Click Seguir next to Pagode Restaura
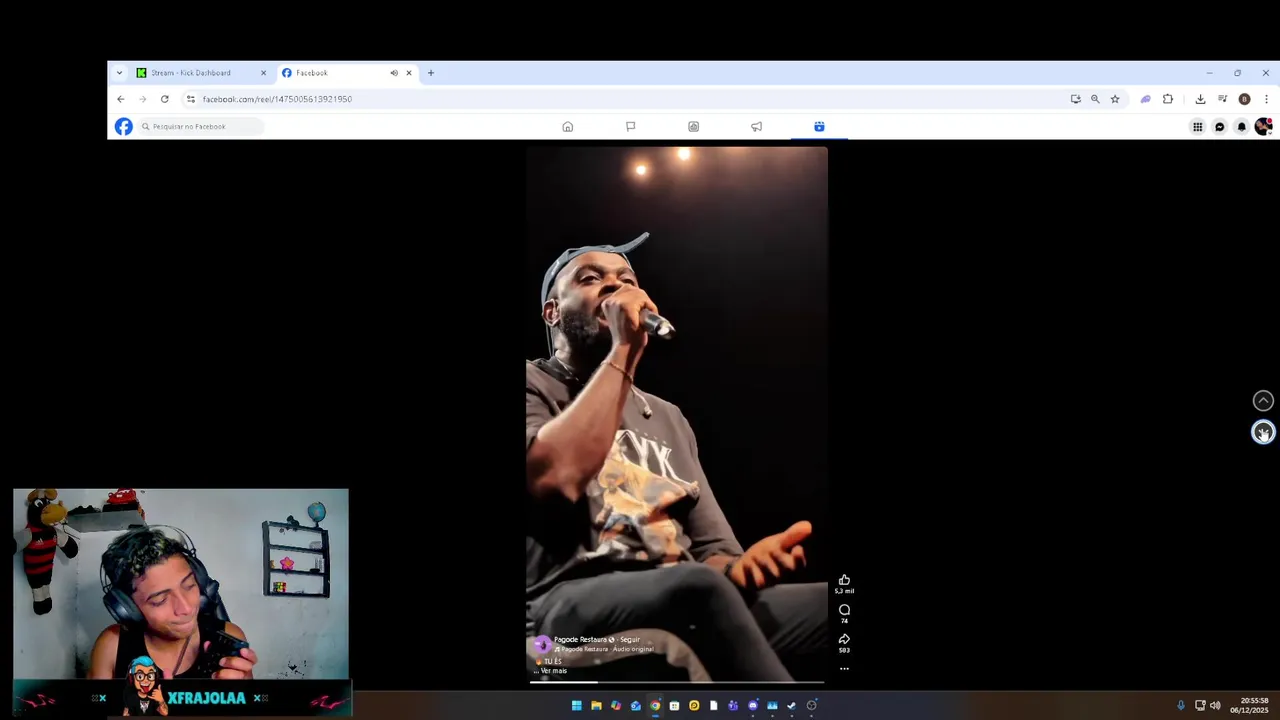 (x=629, y=640)
